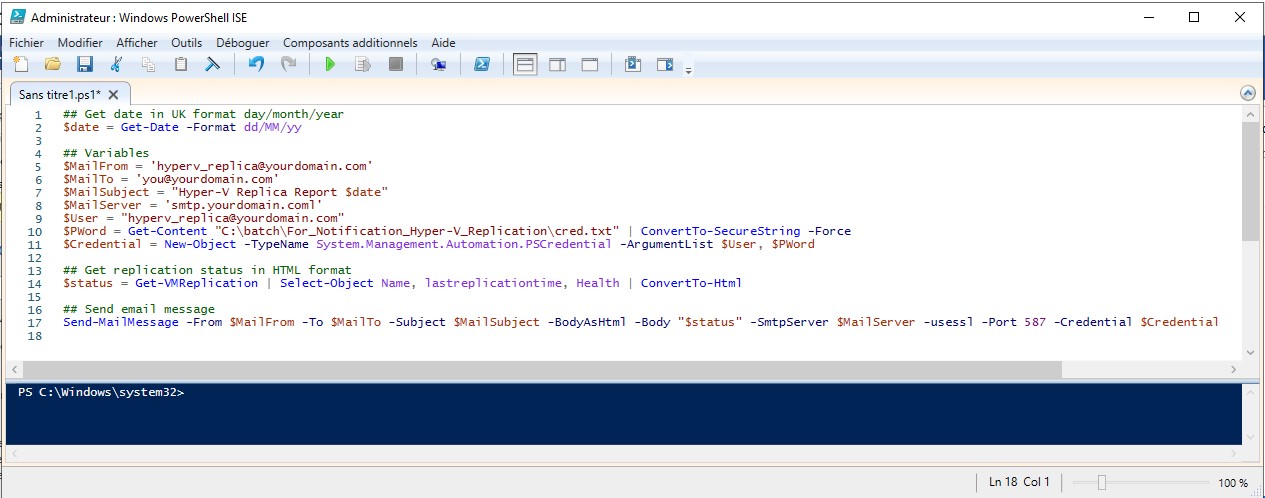1265x498 pixels.
Task: Select the Sans titre1.ps1 tab
Action: 60,95
